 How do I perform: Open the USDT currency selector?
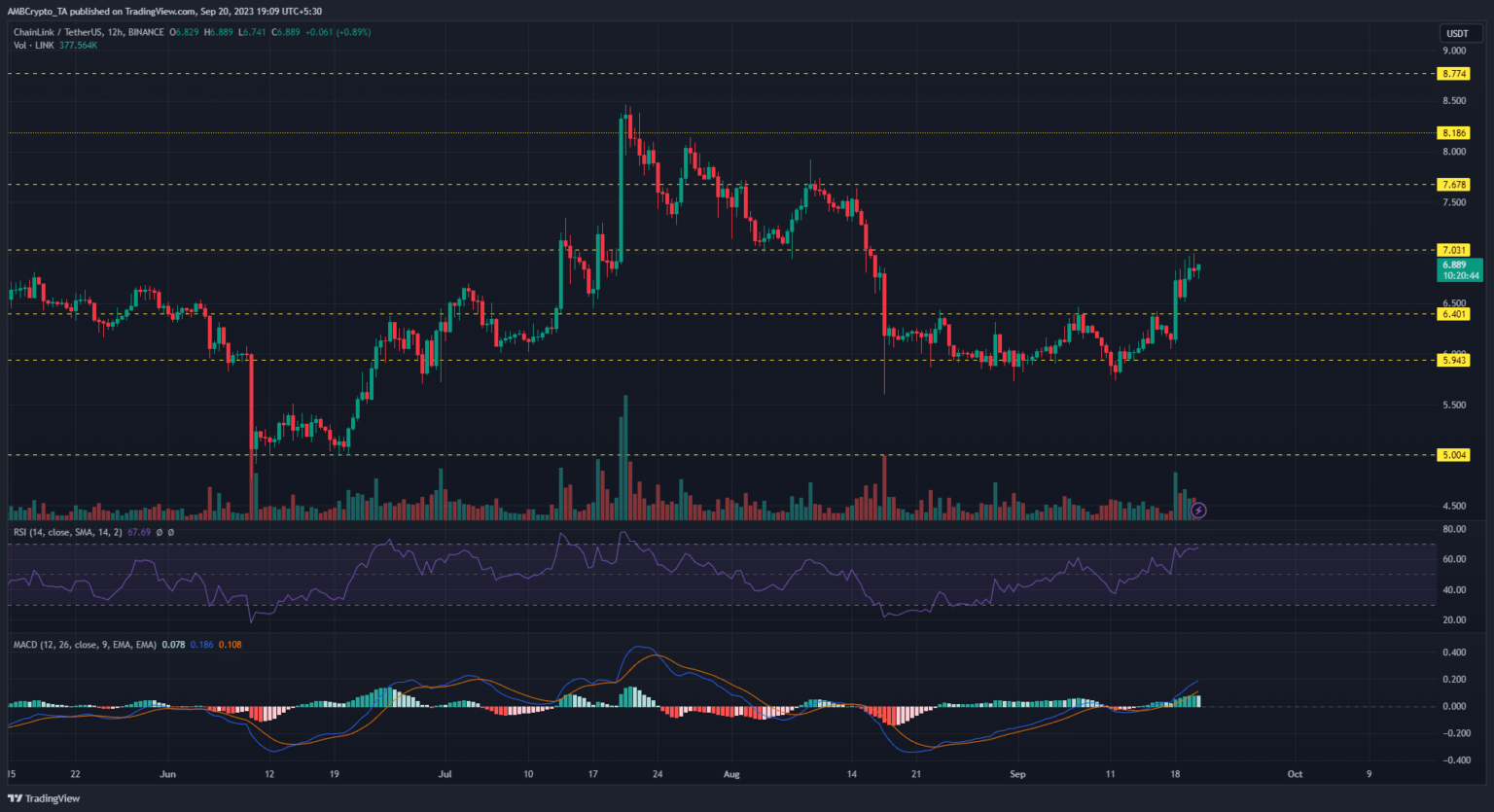tap(1456, 34)
